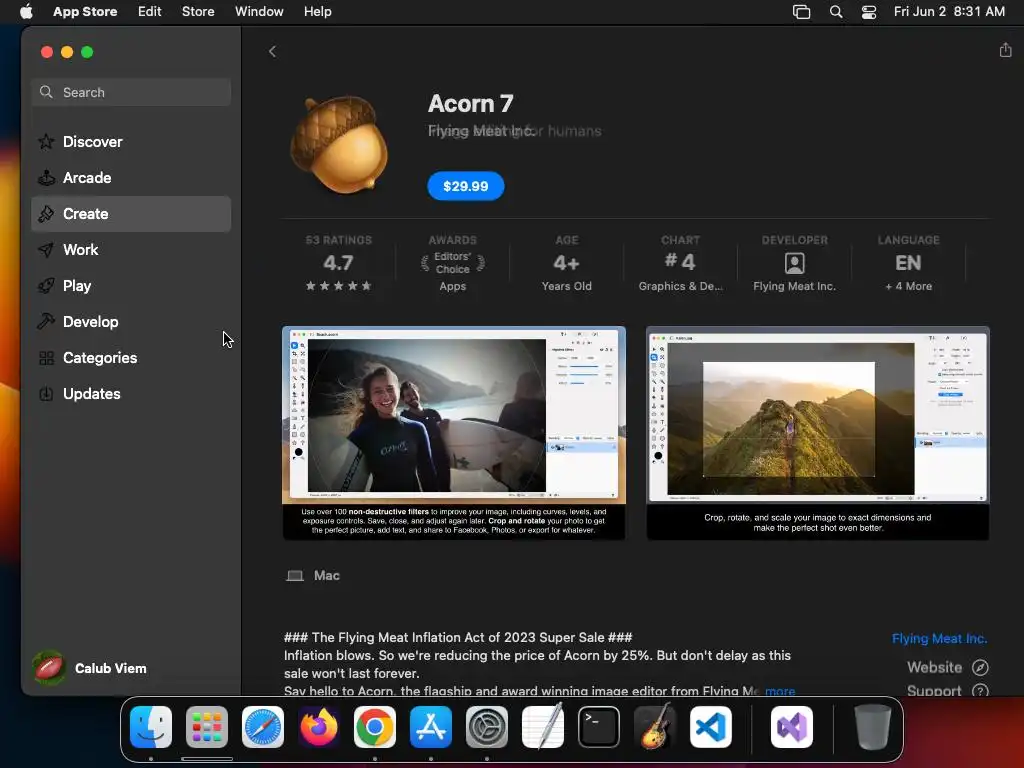This screenshot has height=768, width=1024.
Task: Click the Stage Manager menu bar icon
Action: coord(801,12)
